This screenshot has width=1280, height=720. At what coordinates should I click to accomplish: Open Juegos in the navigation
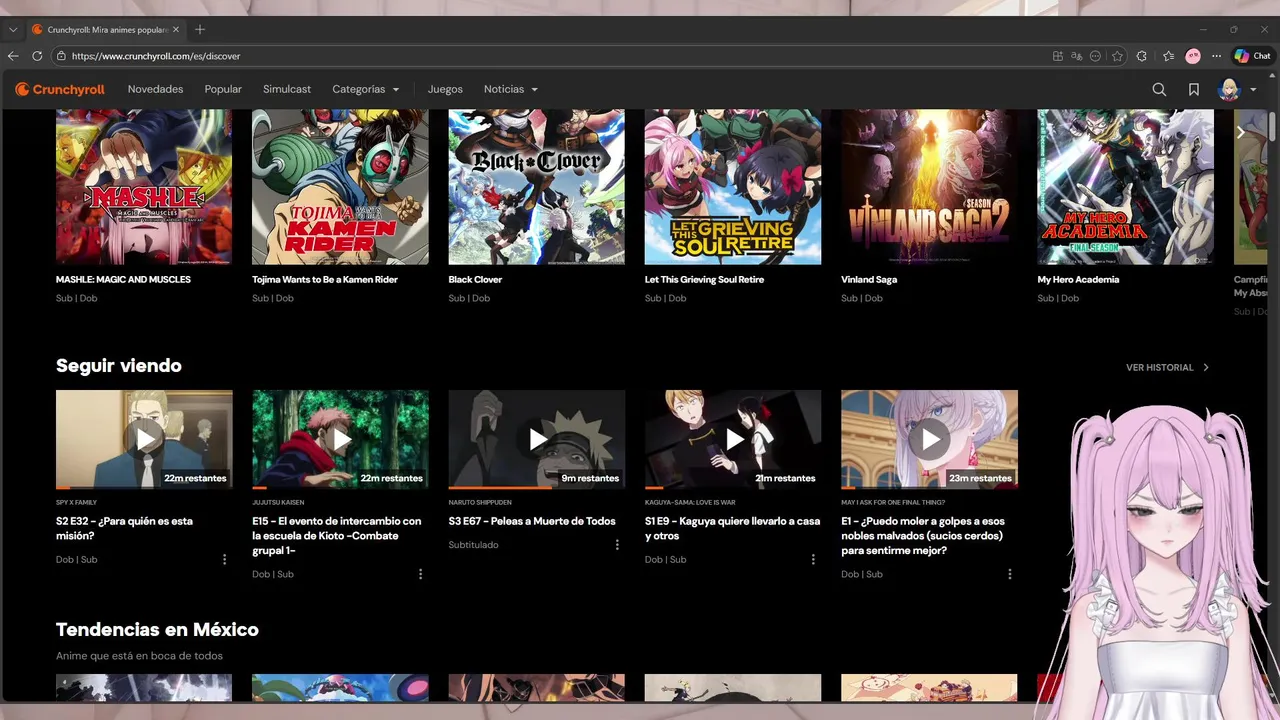coord(445,89)
